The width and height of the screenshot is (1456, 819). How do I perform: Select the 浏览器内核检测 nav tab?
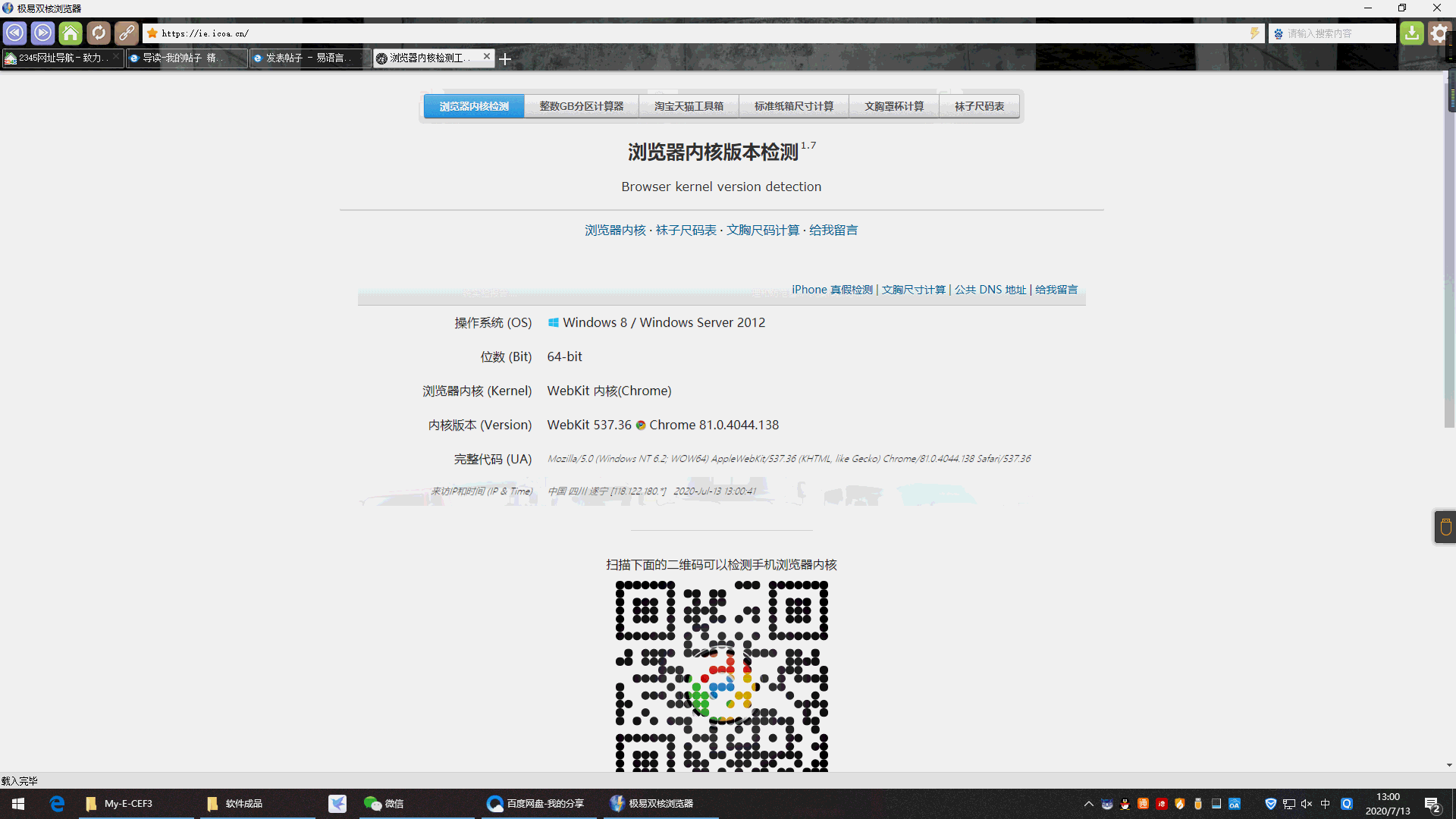[474, 106]
